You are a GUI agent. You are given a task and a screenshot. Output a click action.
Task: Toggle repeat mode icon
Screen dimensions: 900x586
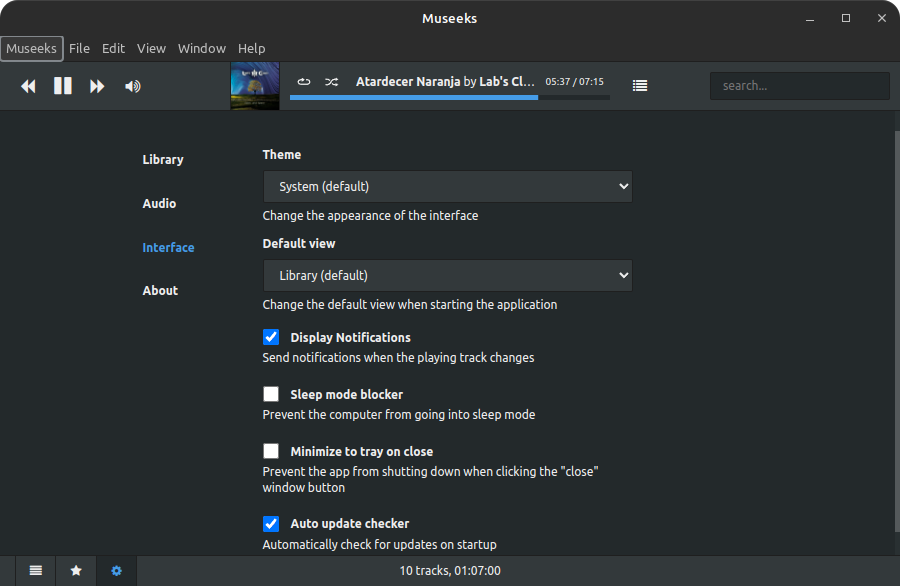tap(304, 82)
